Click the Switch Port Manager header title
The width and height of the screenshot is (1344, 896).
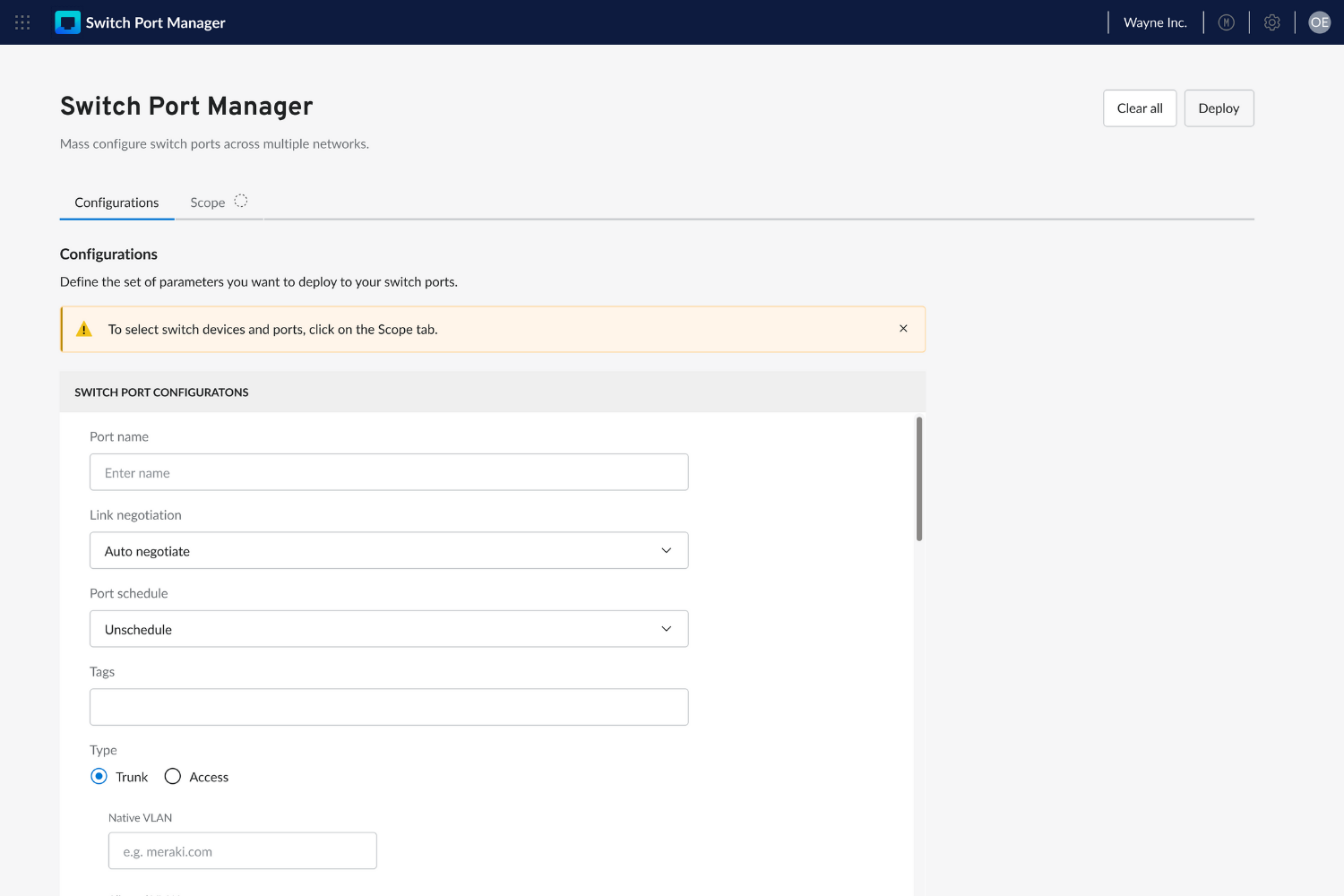(x=156, y=22)
